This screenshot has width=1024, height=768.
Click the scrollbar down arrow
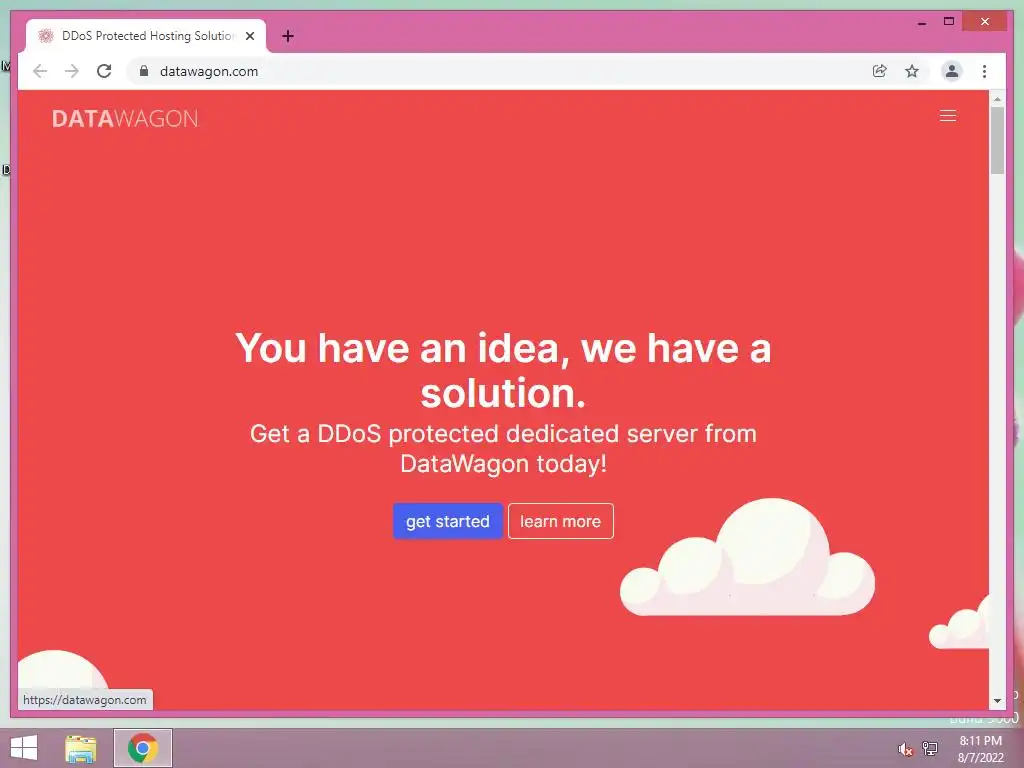tap(997, 701)
